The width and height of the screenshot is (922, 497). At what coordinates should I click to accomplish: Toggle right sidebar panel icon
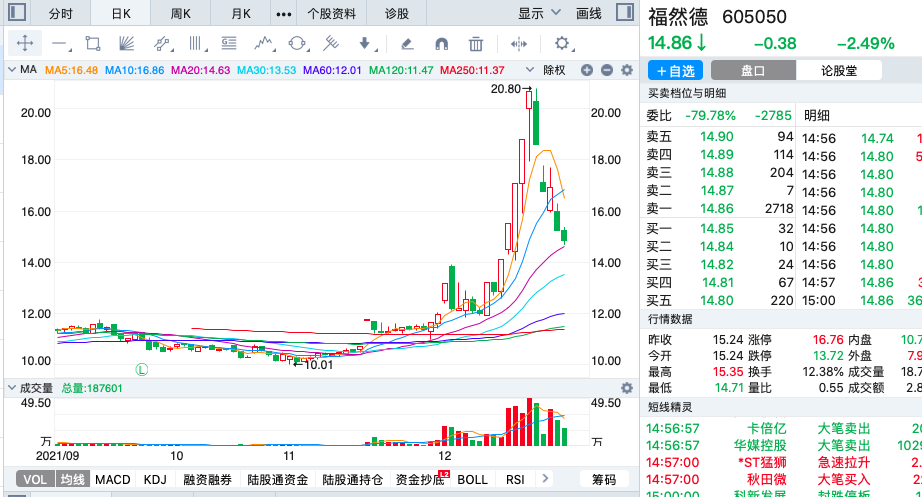(624, 12)
